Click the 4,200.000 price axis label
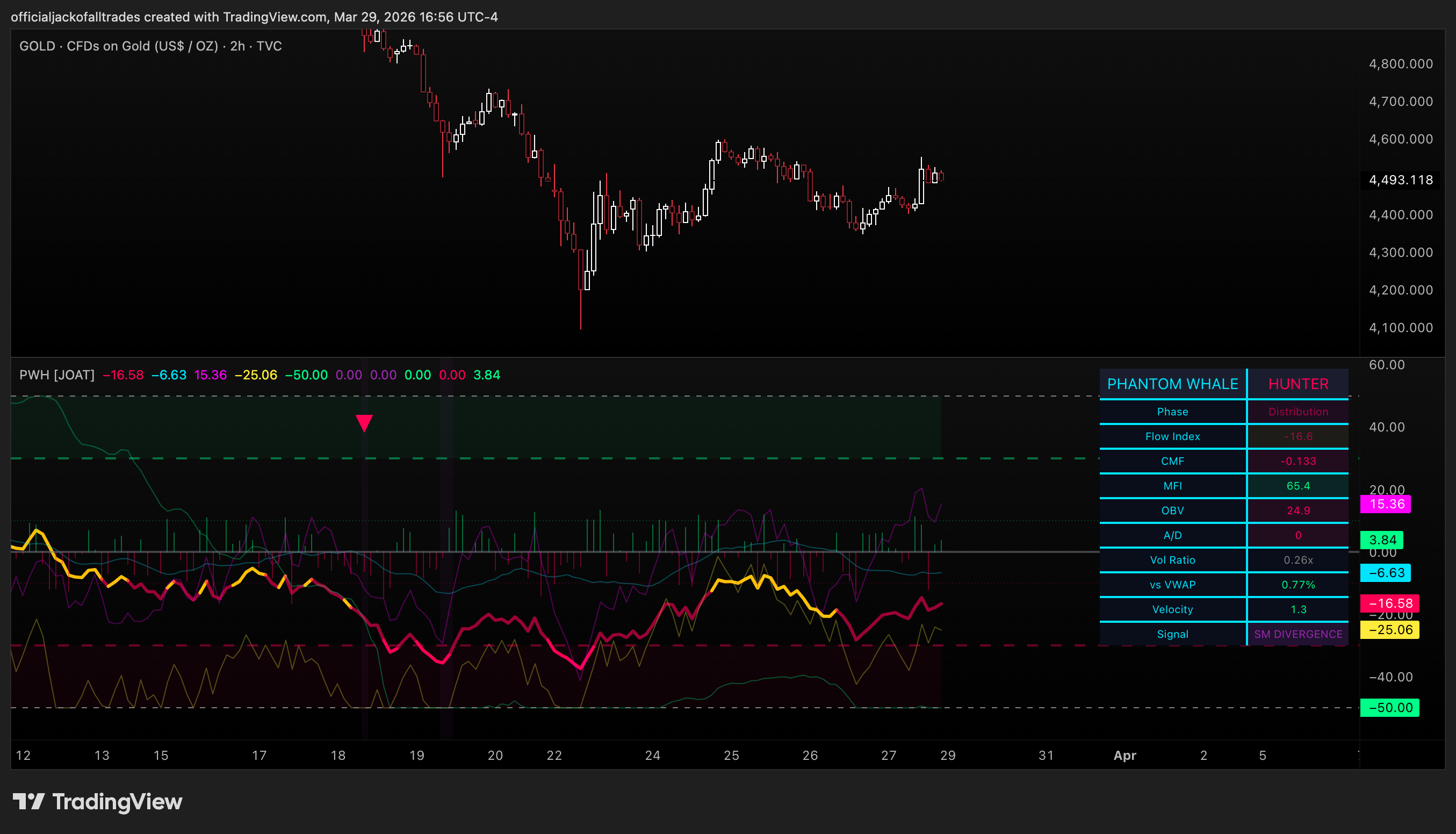1456x834 pixels. coord(1401,290)
